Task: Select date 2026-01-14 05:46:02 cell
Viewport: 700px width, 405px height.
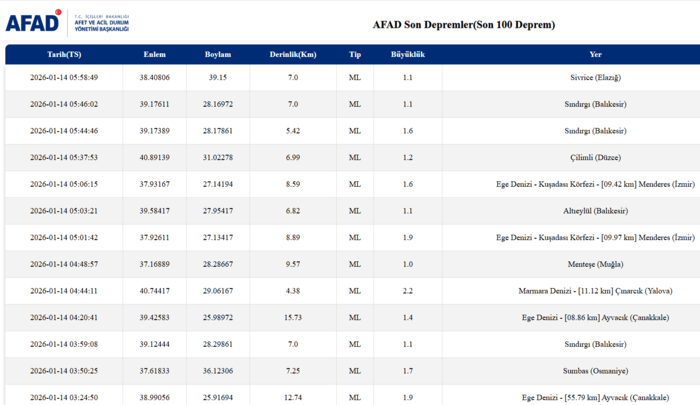Action: click(x=64, y=104)
